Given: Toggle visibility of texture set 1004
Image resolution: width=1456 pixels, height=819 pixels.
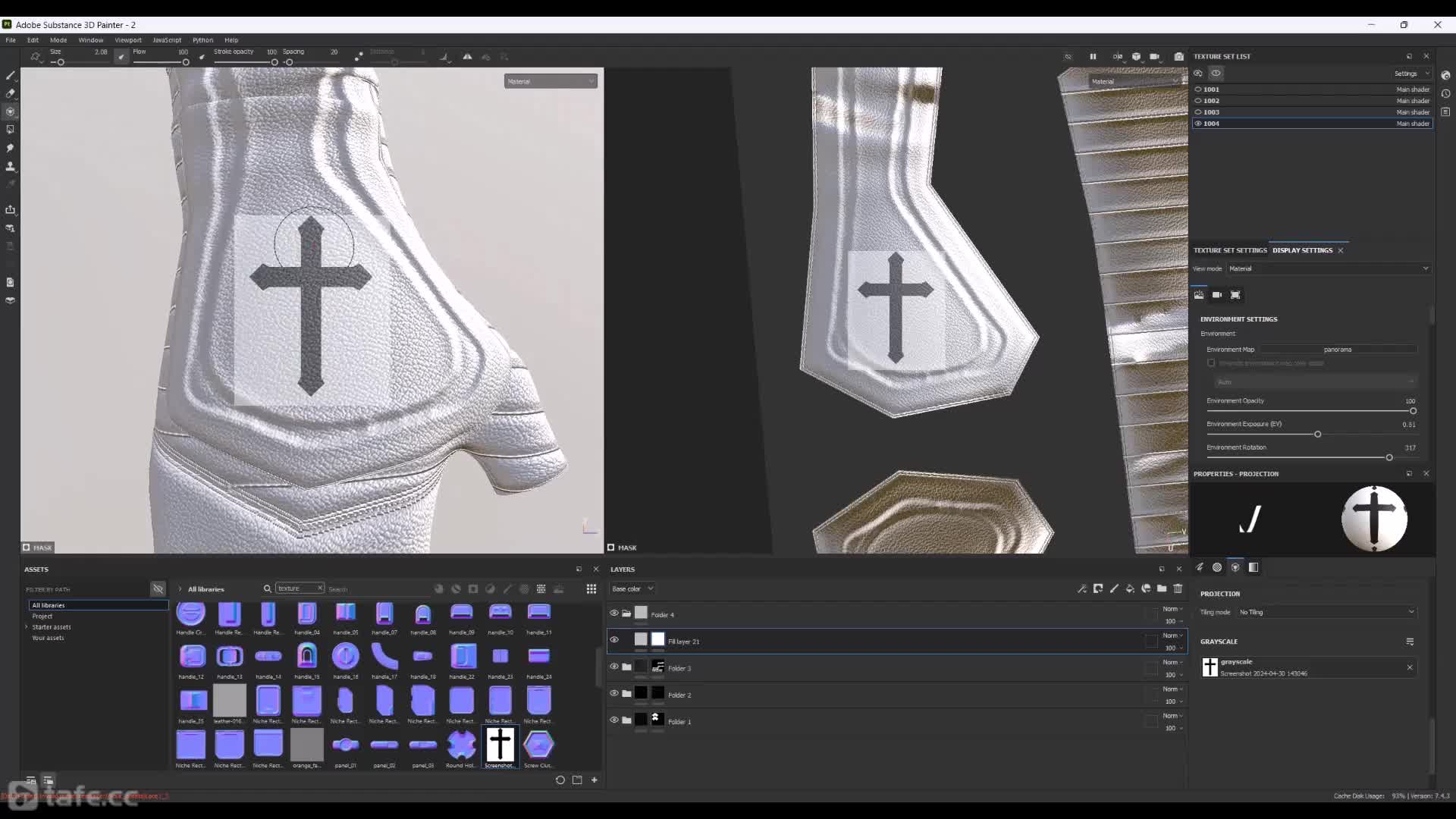Looking at the screenshot, I should (1198, 124).
